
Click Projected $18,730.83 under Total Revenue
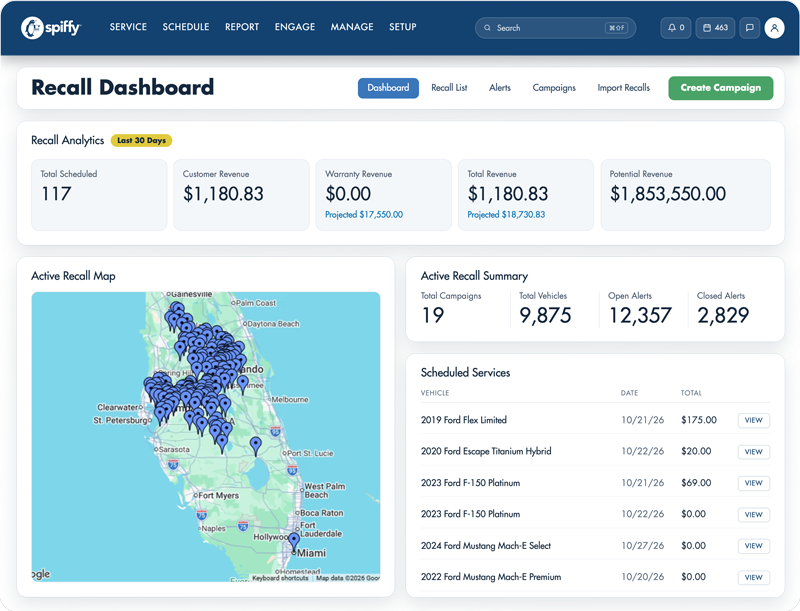point(506,215)
